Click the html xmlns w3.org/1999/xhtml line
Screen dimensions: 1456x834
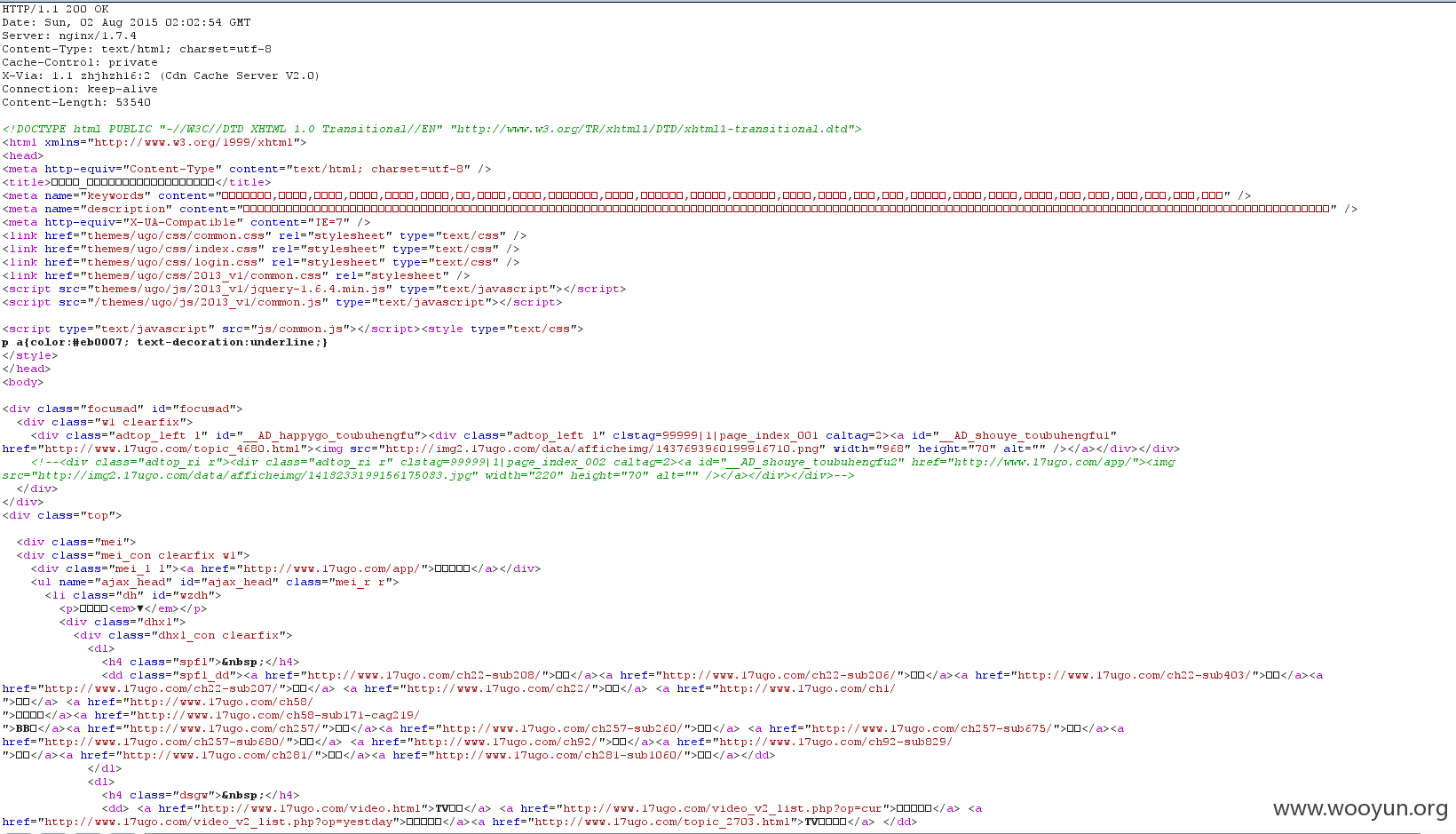[154, 142]
